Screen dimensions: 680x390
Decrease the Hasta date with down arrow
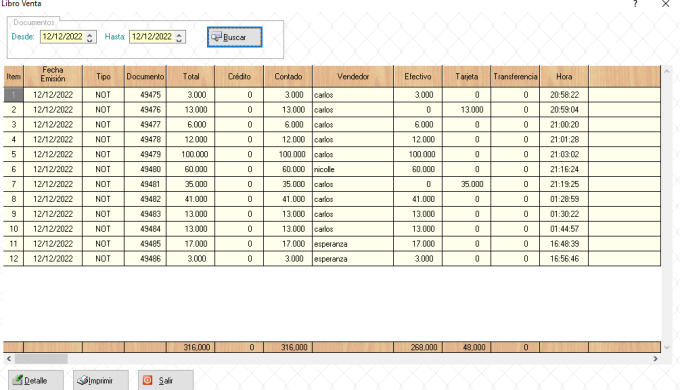tap(179, 40)
